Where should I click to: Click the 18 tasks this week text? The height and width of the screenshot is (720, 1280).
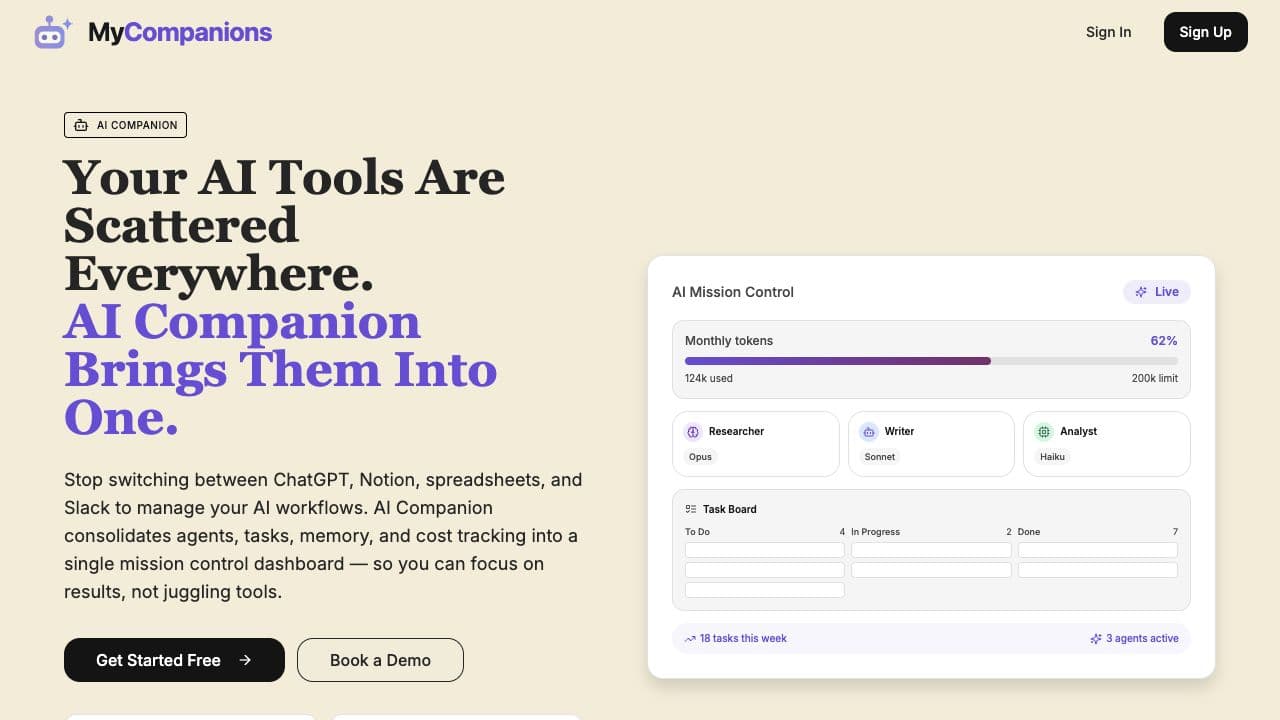[743, 639]
